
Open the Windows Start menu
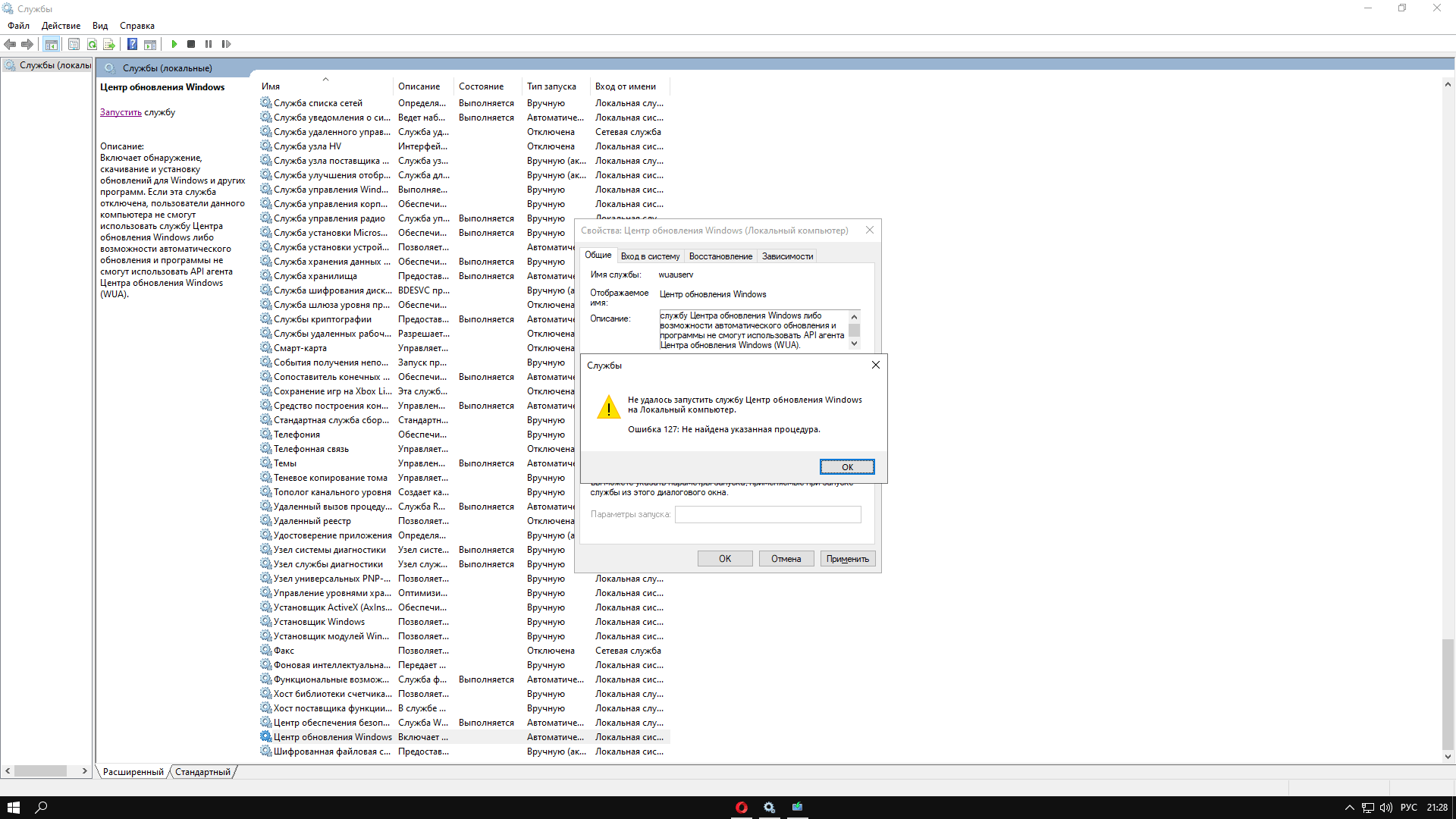pos(14,808)
